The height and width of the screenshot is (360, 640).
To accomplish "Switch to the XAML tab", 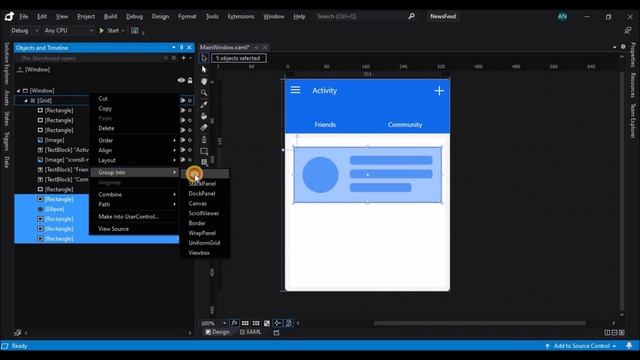I will [251, 332].
